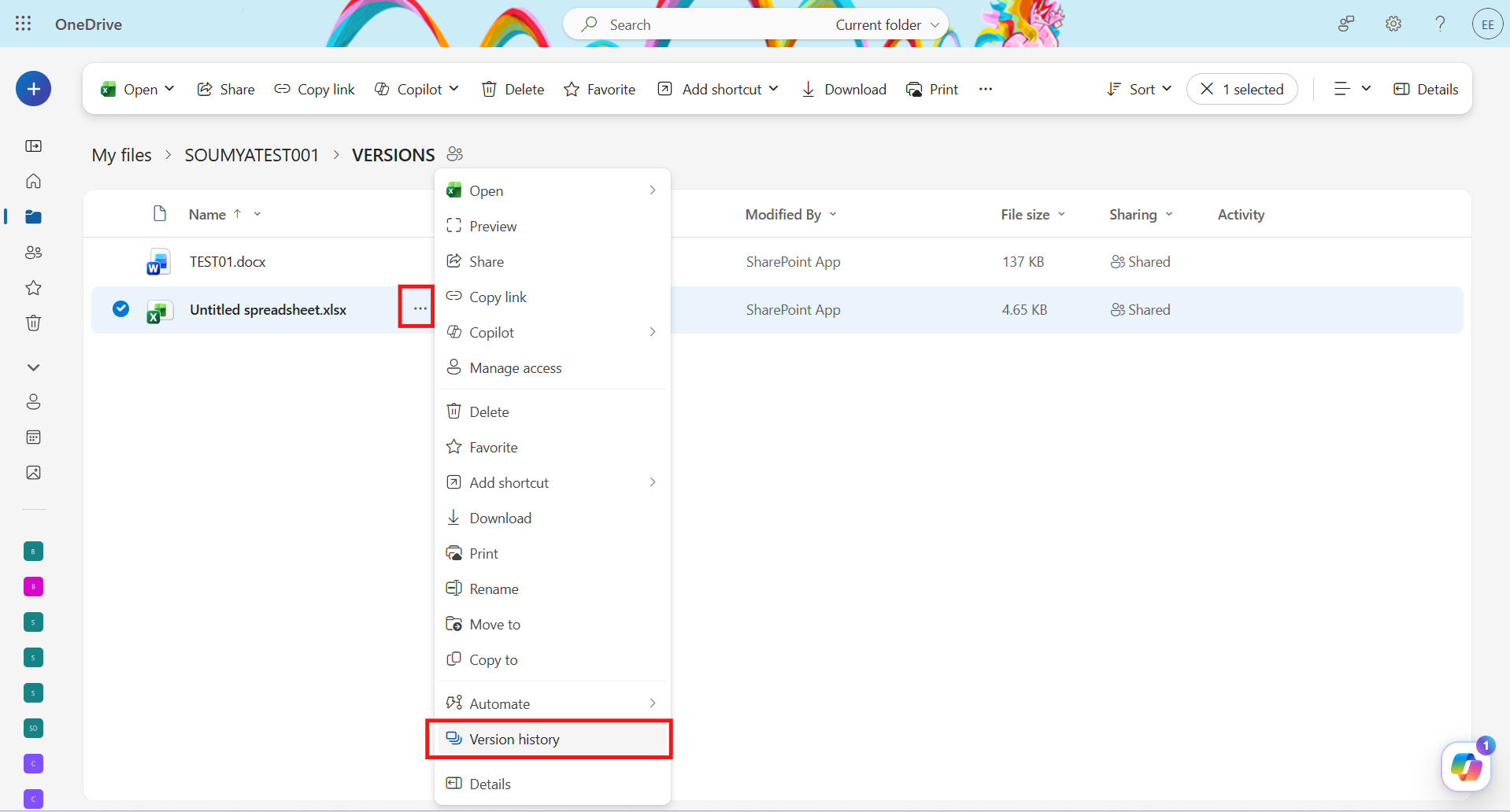Open the view layout options dropdown
1510x812 pixels.
pyautogui.click(x=1353, y=89)
